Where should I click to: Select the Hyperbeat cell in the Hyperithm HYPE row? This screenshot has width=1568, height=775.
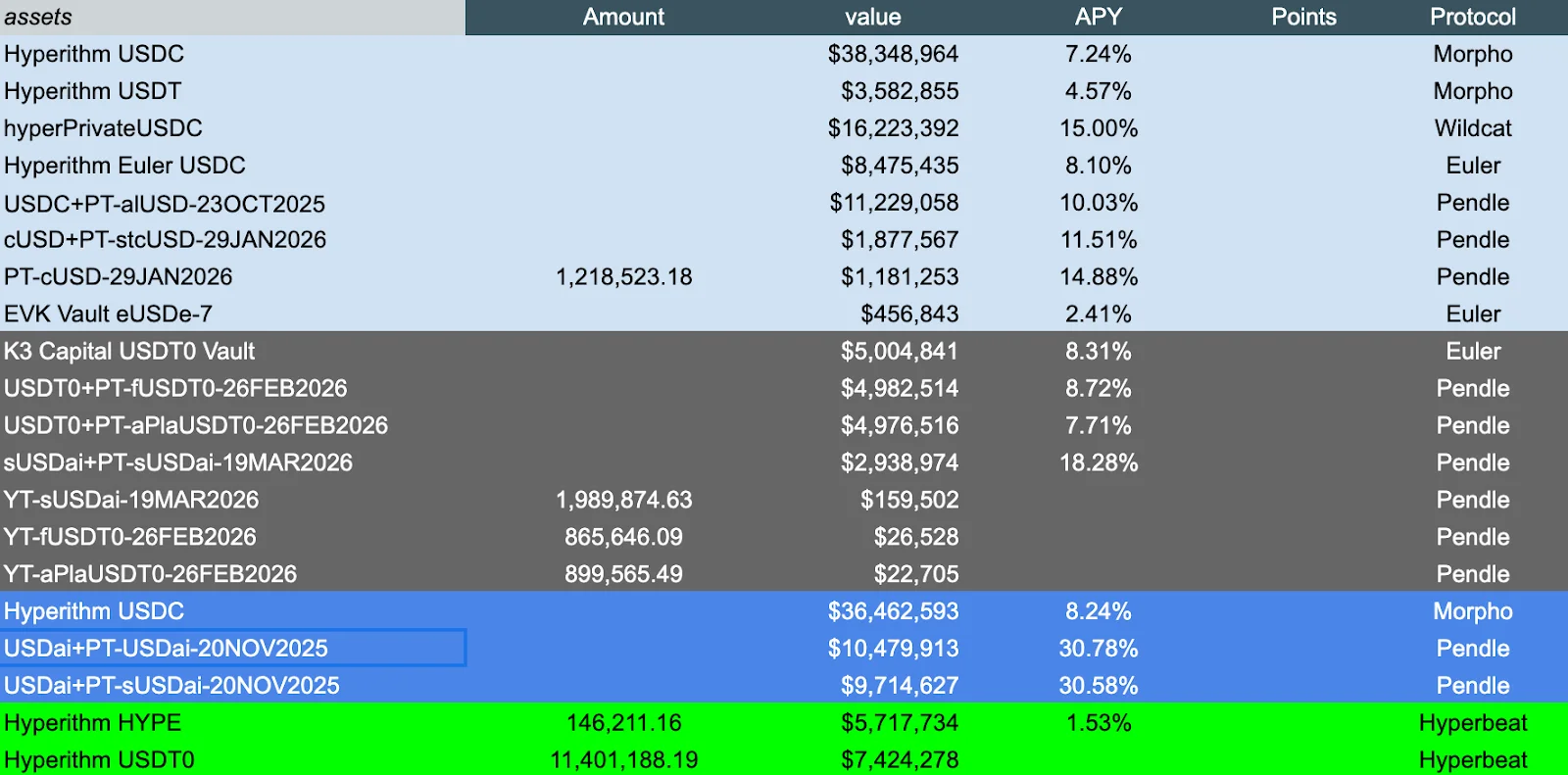[1472, 723]
